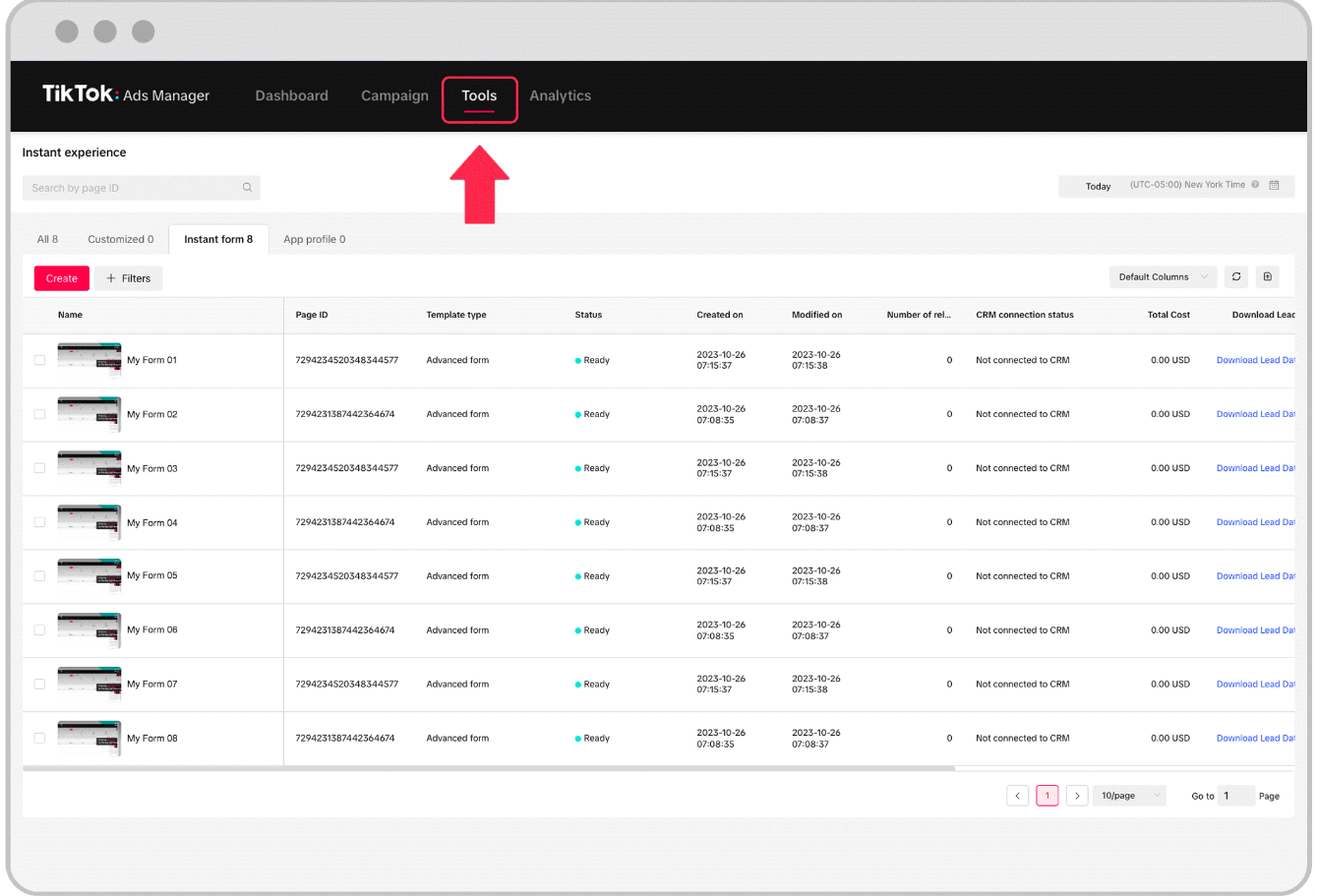Open the My Form 07 thumbnail preview

pyautogui.click(x=90, y=685)
